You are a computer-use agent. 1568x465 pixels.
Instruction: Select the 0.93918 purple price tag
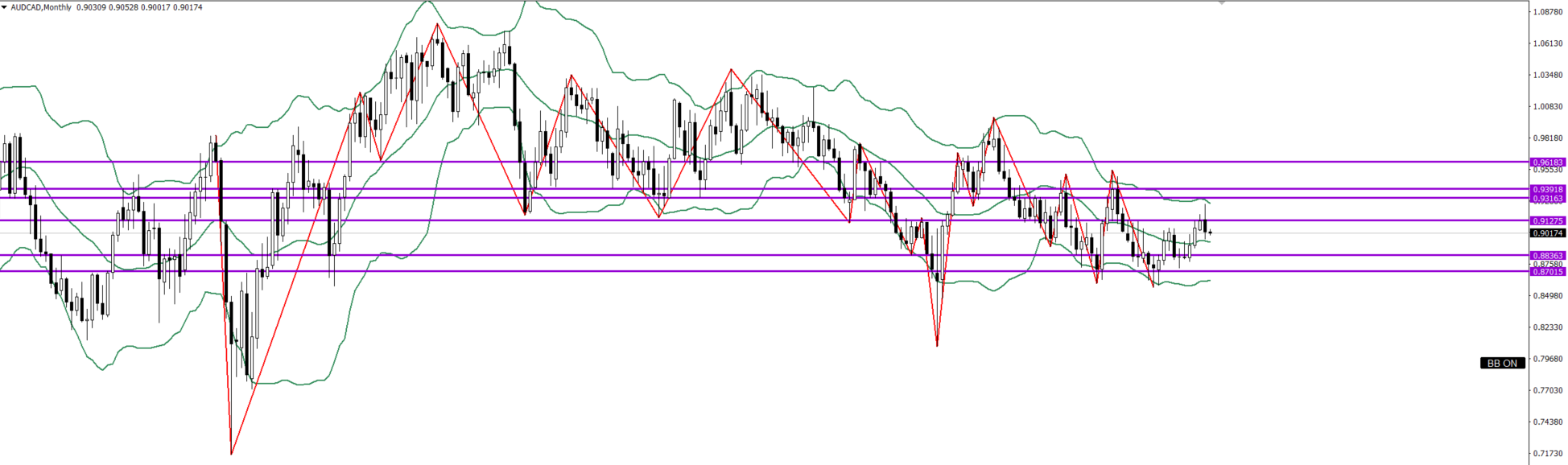point(1547,189)
